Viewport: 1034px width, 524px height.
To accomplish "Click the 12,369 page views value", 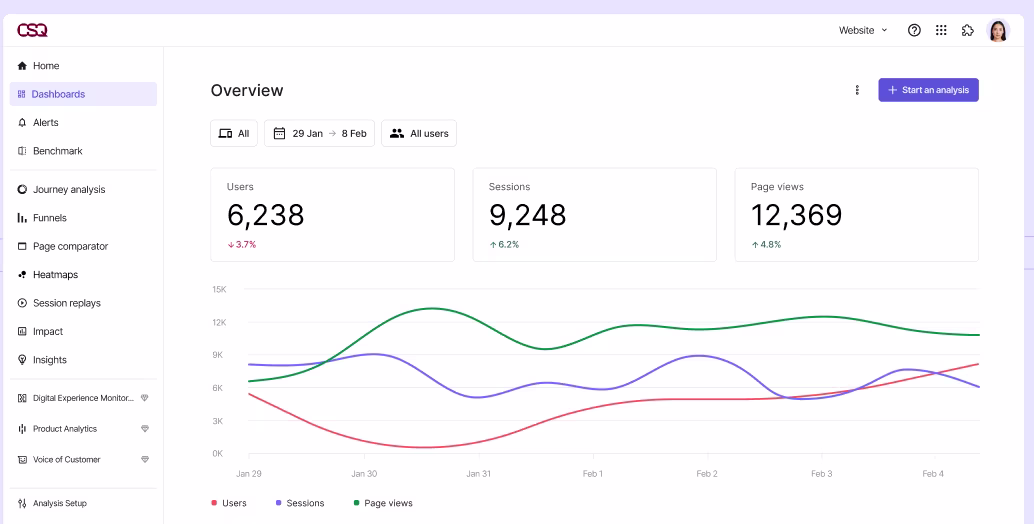I will coord(797,215).
